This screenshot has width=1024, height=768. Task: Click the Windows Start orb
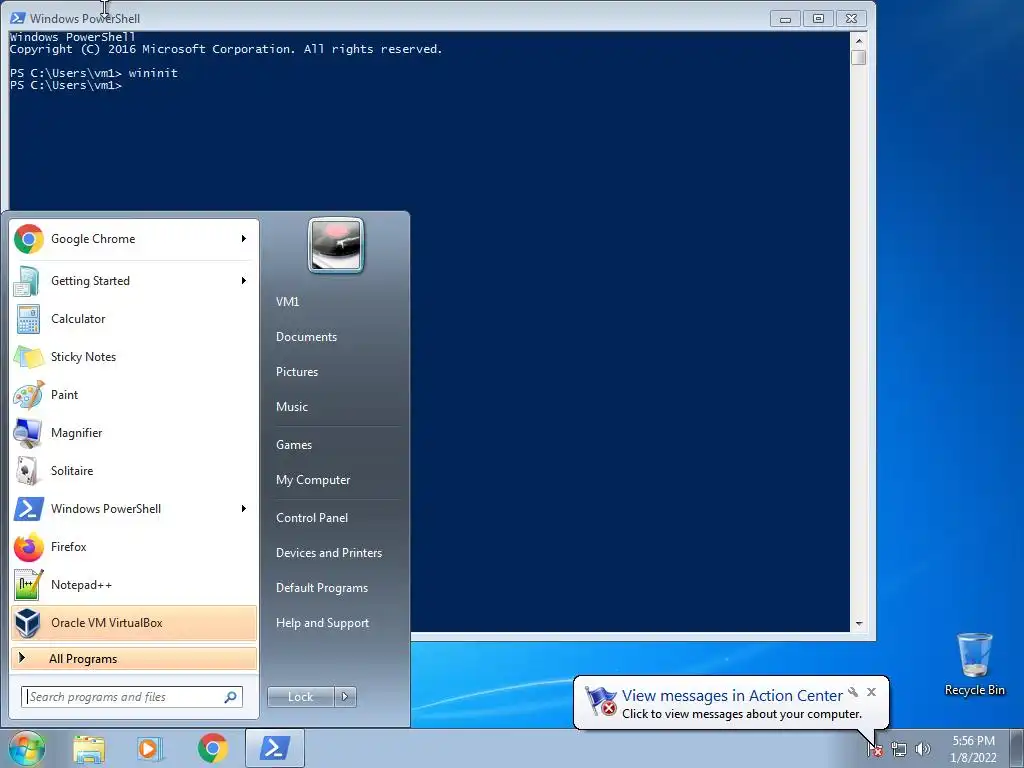point(27,748)
